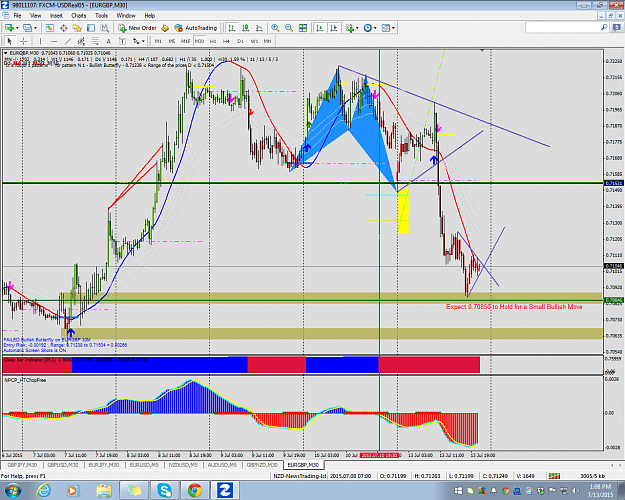This screenshot has height=500, width=625.
Task: Tile chart windows with grid icon
Action: (303, 28)
